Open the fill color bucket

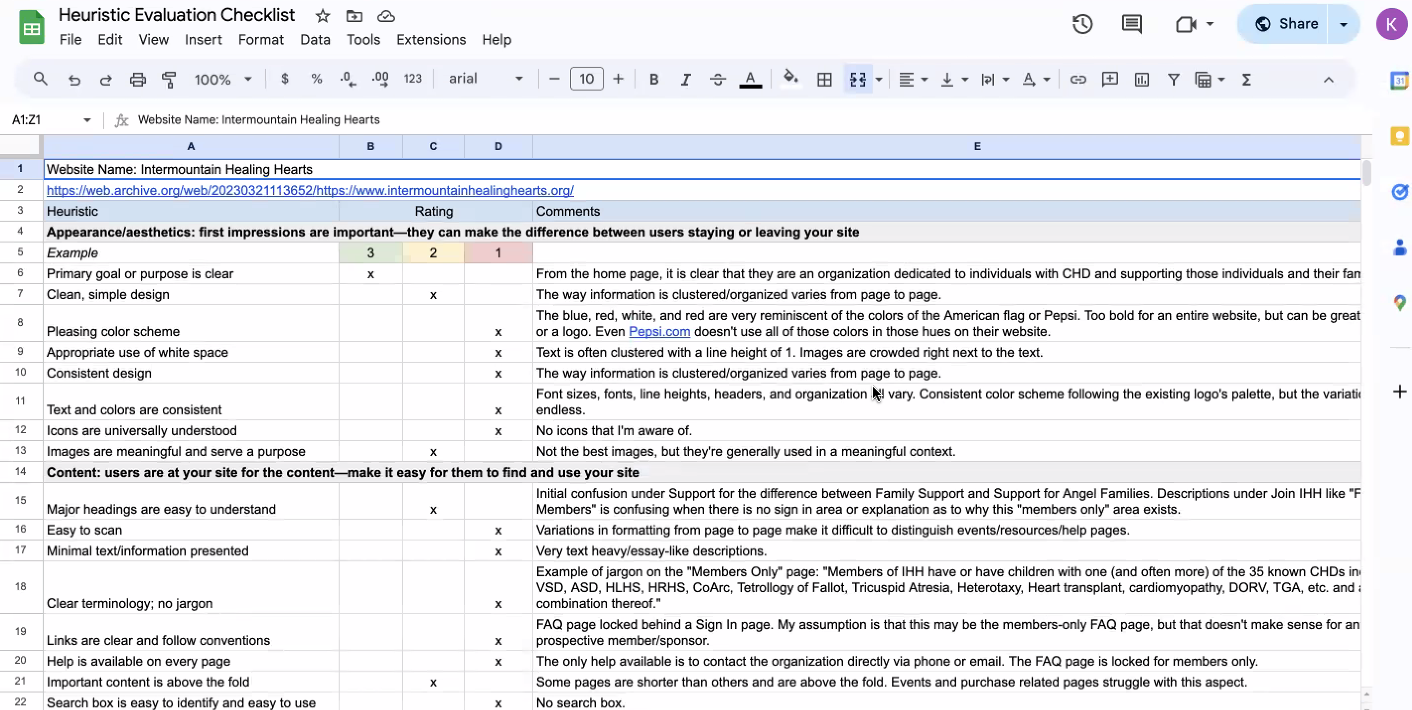click(791, 79)
